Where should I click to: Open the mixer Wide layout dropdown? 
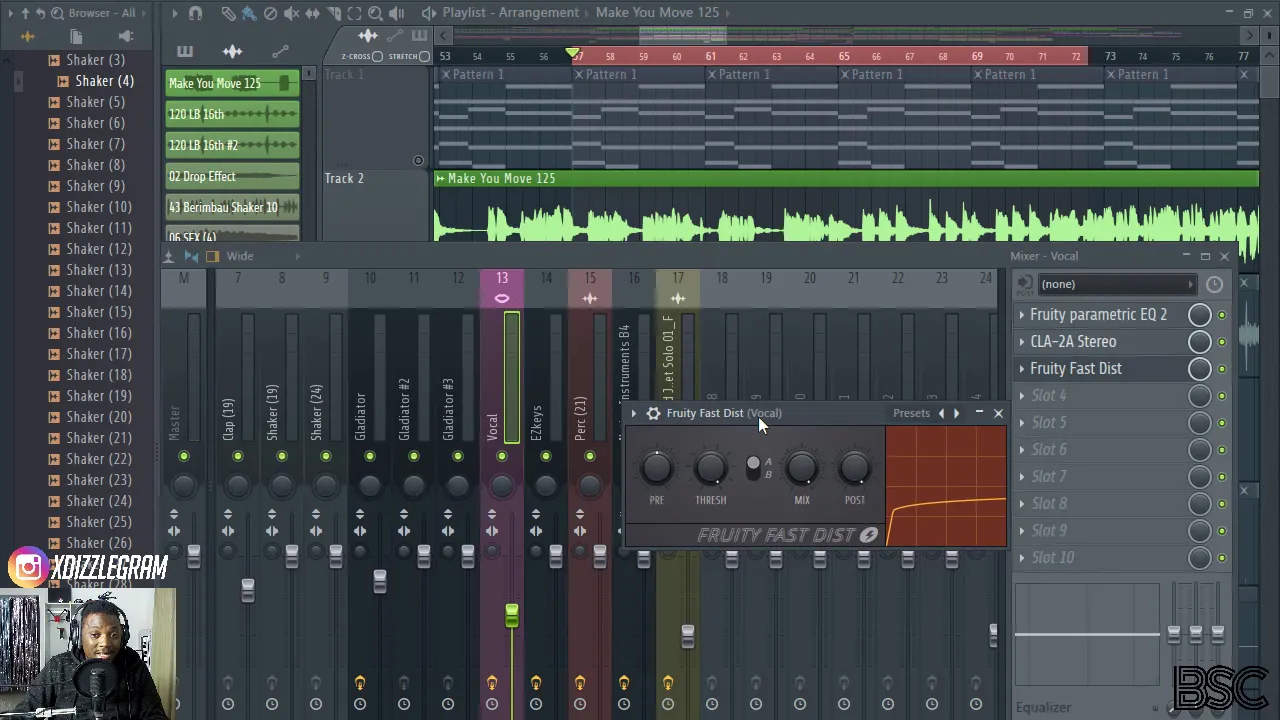pyautogui.click(x=240, y=256)
